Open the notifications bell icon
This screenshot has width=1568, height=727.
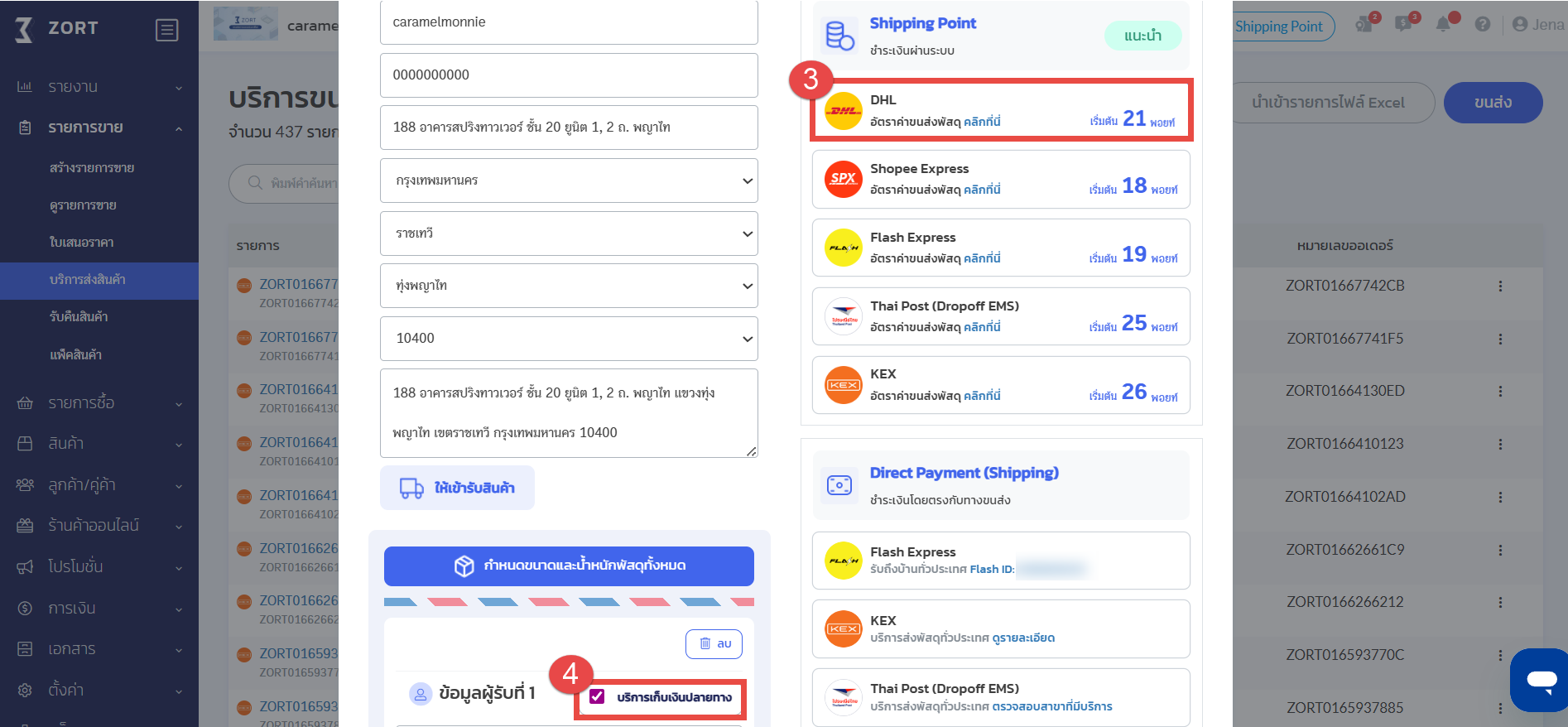[x=1444, y=24]
